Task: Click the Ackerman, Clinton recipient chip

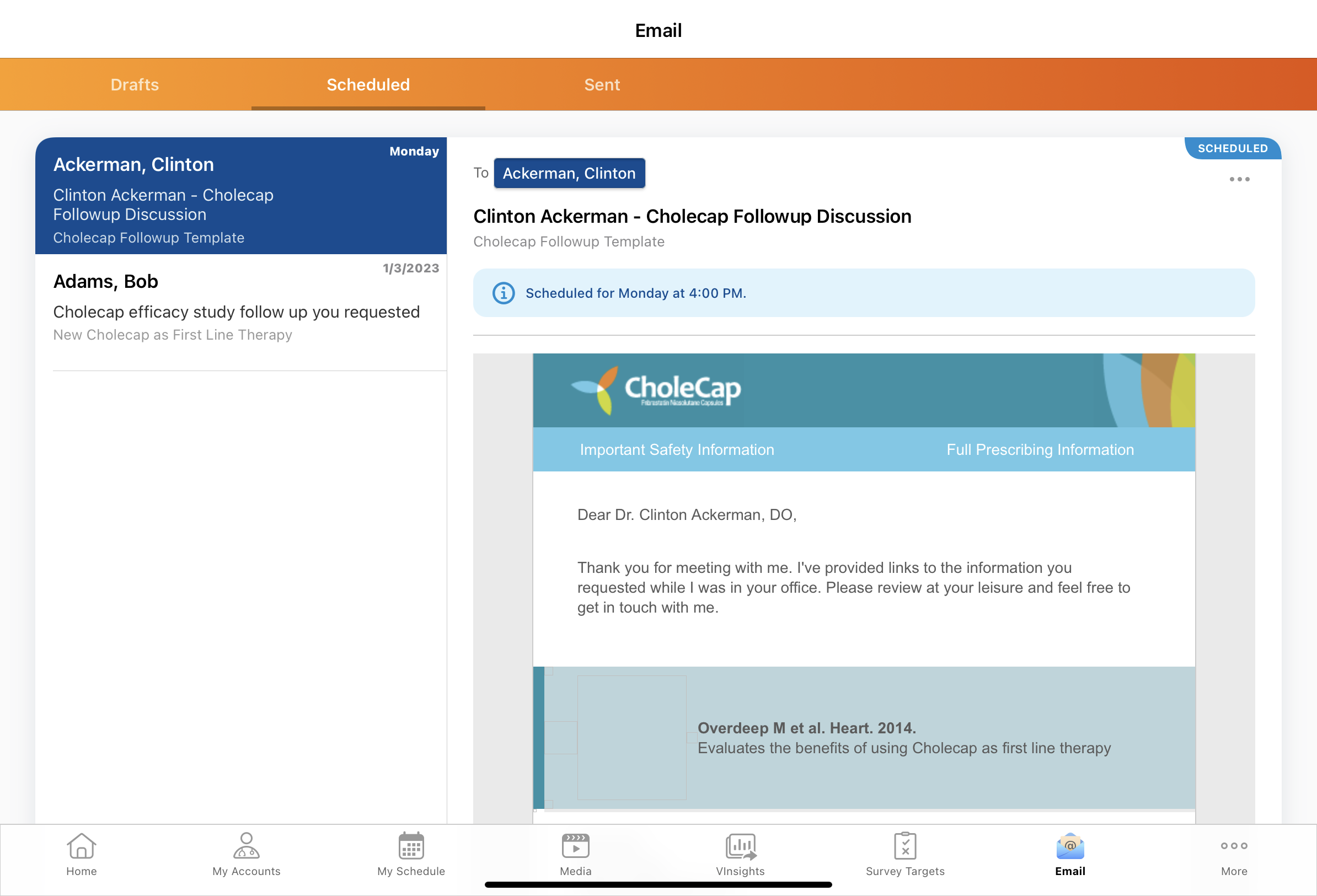Action: [569, 173]
